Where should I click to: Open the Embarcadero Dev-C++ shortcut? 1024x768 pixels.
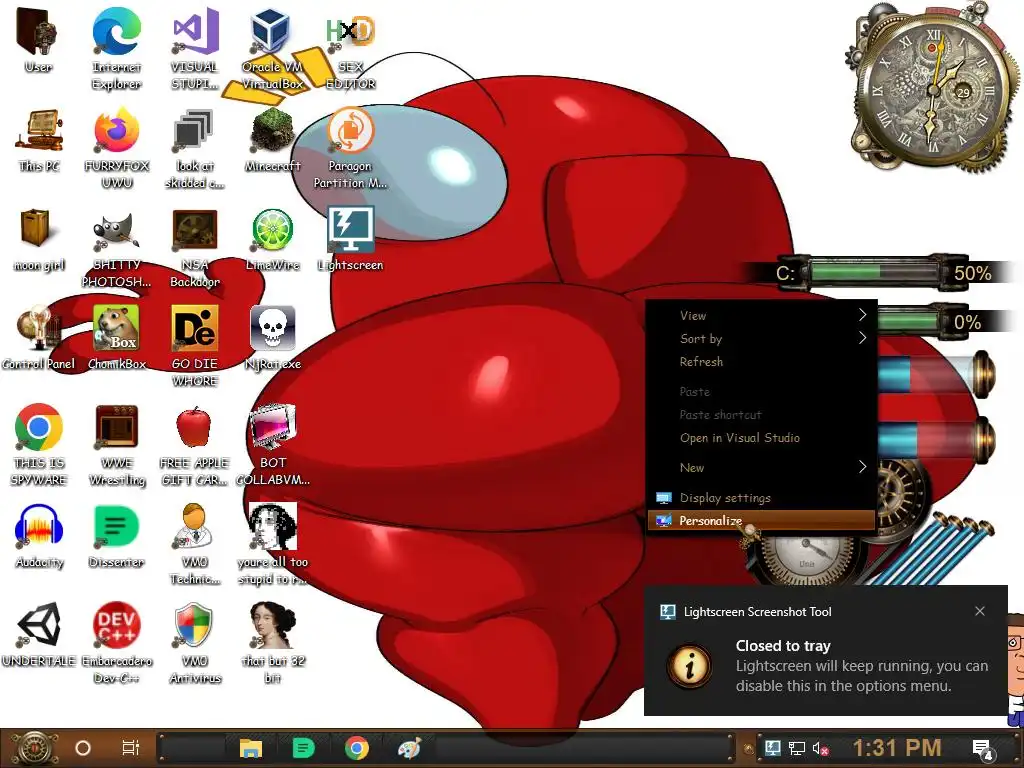point(116,644)
